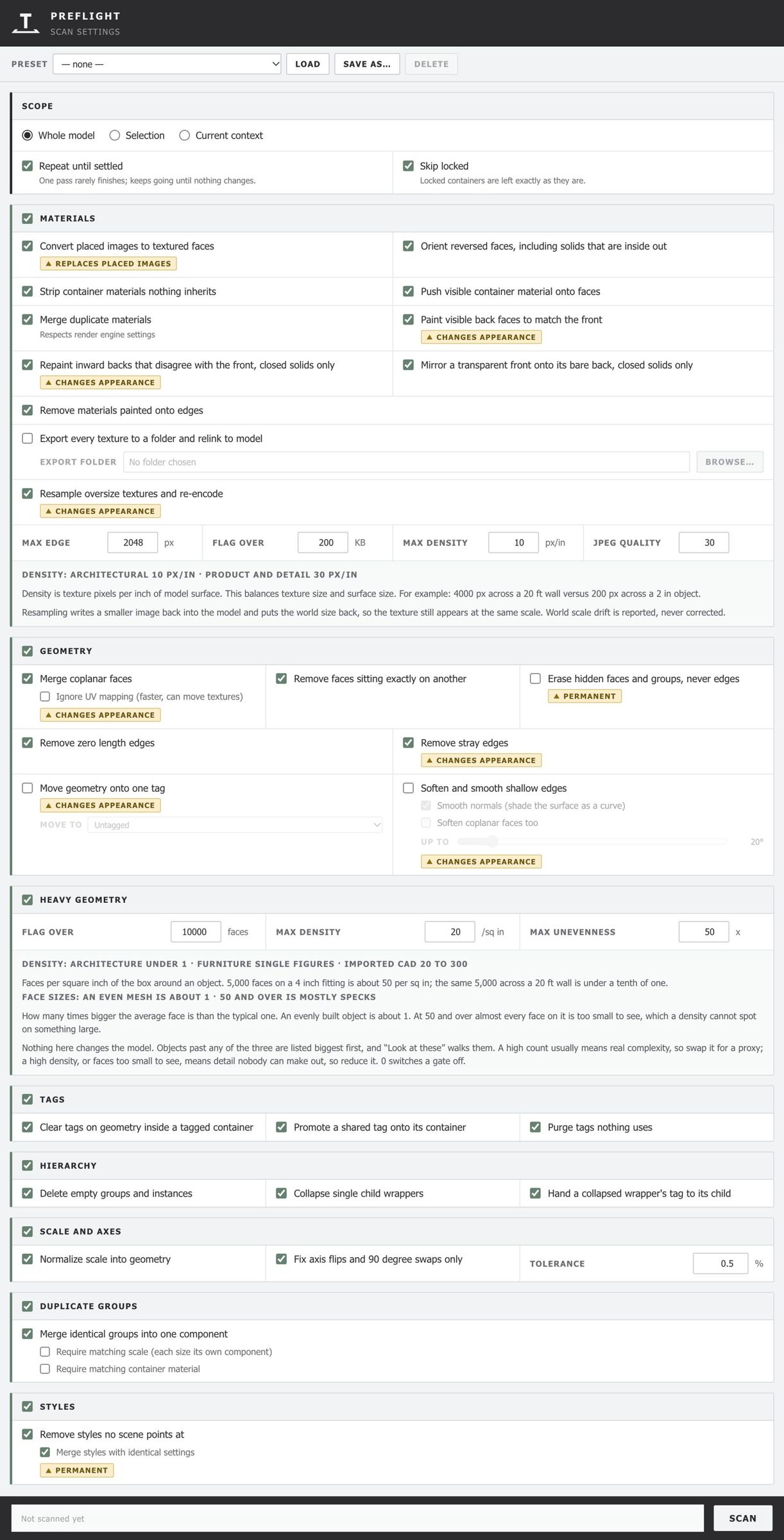Uncheck Merge styles with identical settings
The height and width of the screenshot is (1540, 784).
45,1452
